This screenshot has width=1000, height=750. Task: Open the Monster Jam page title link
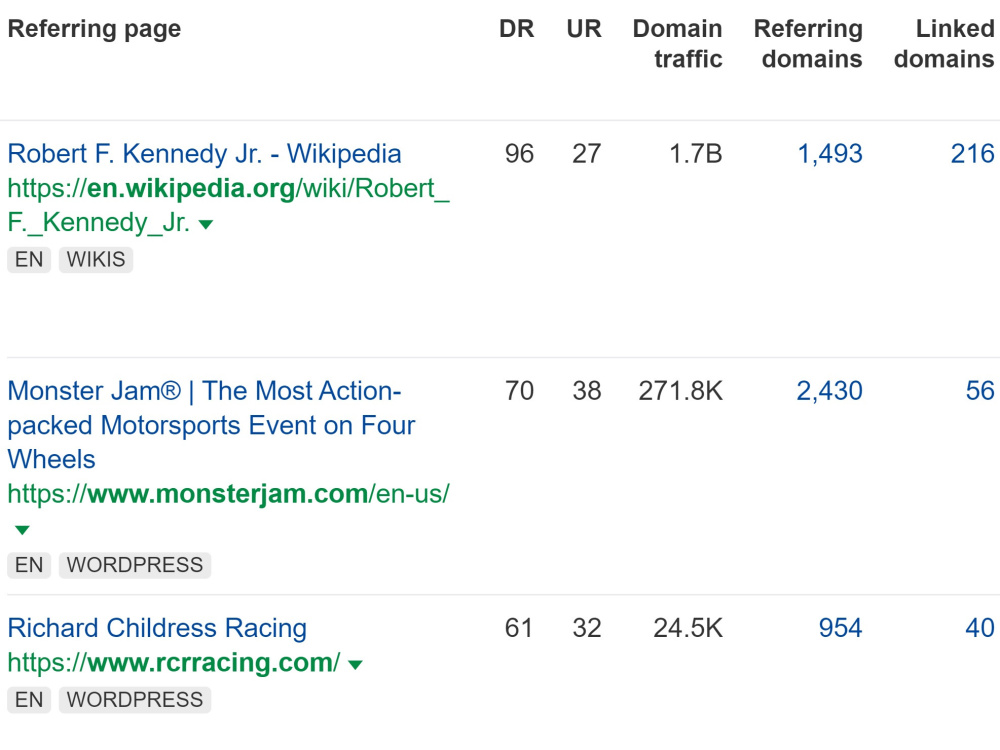click(x=210, y=425)
